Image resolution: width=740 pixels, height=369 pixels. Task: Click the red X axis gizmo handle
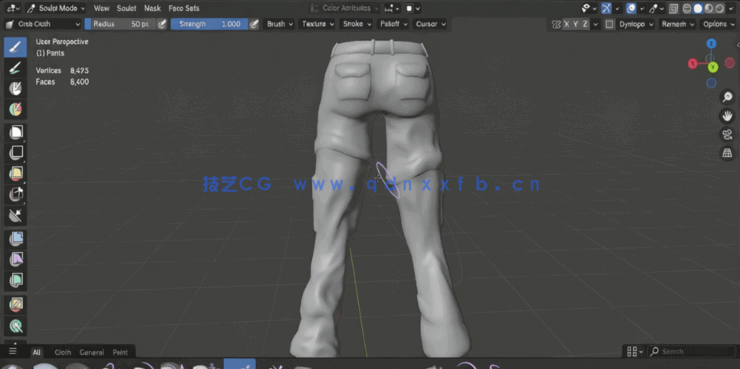693,63
